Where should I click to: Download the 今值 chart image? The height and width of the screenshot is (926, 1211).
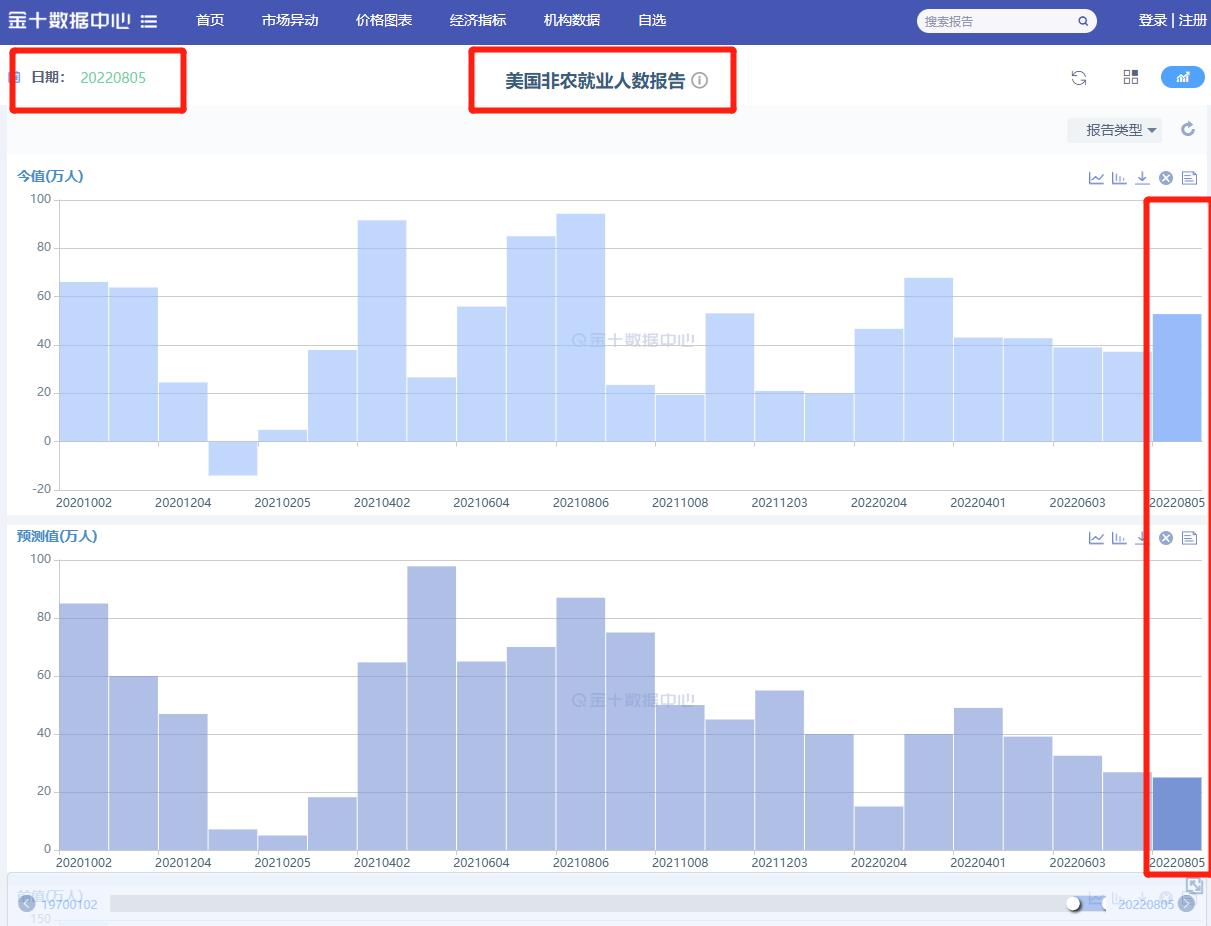tap(1142, 178)
